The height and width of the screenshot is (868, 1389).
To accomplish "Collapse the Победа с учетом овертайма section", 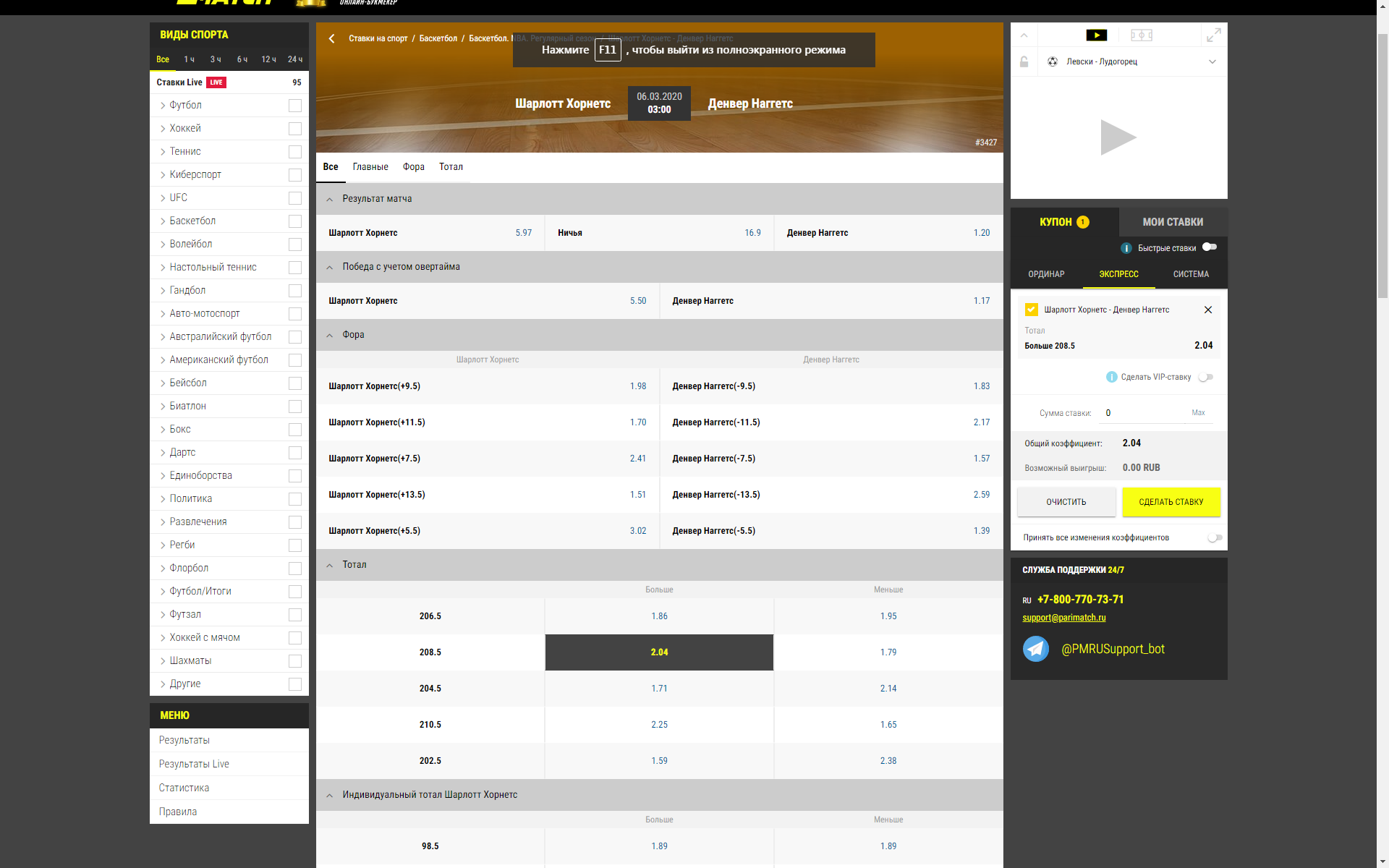I will 329,267.
